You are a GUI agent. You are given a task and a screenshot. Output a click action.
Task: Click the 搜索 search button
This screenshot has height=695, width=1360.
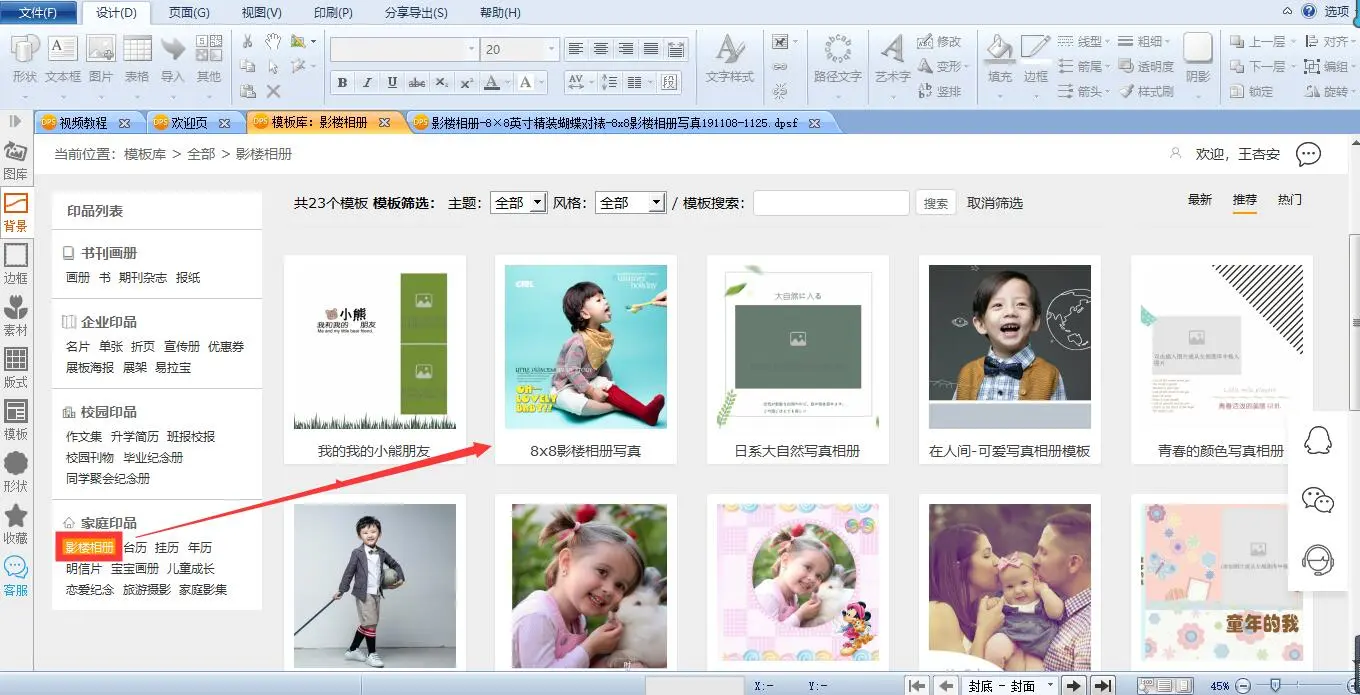pos(935,203)
